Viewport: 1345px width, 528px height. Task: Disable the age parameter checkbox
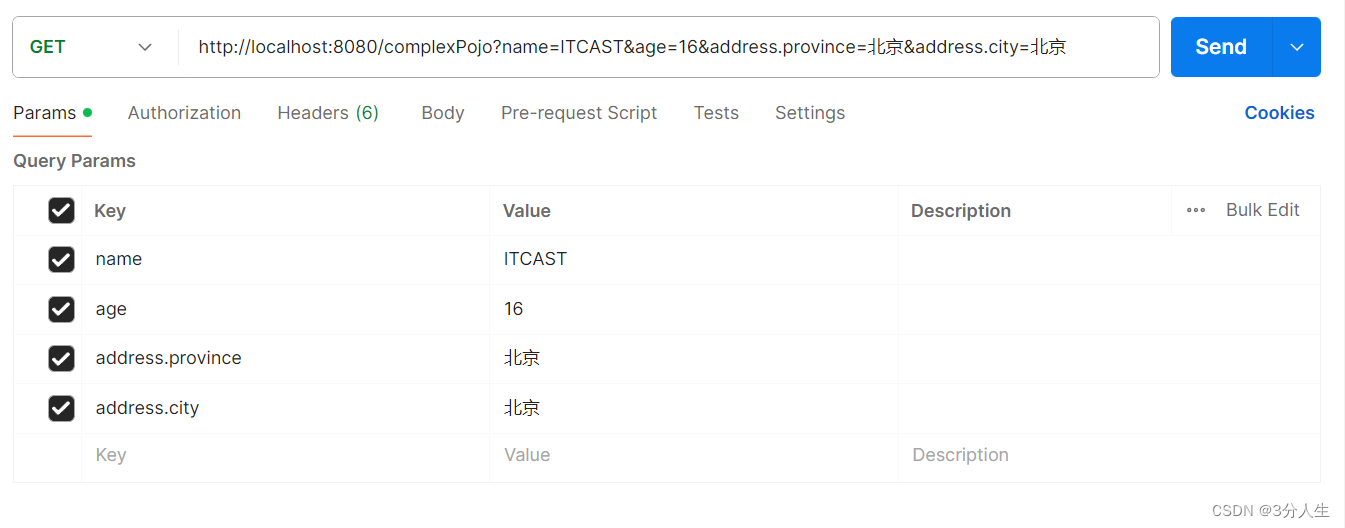61,309
